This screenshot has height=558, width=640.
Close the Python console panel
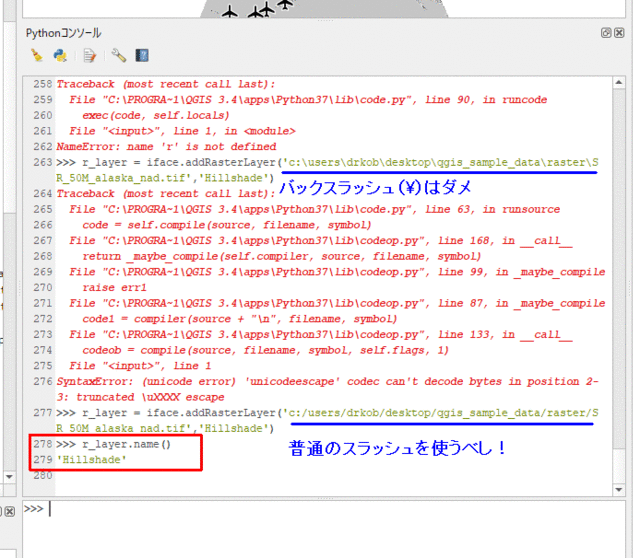click(x=619, y=33)
